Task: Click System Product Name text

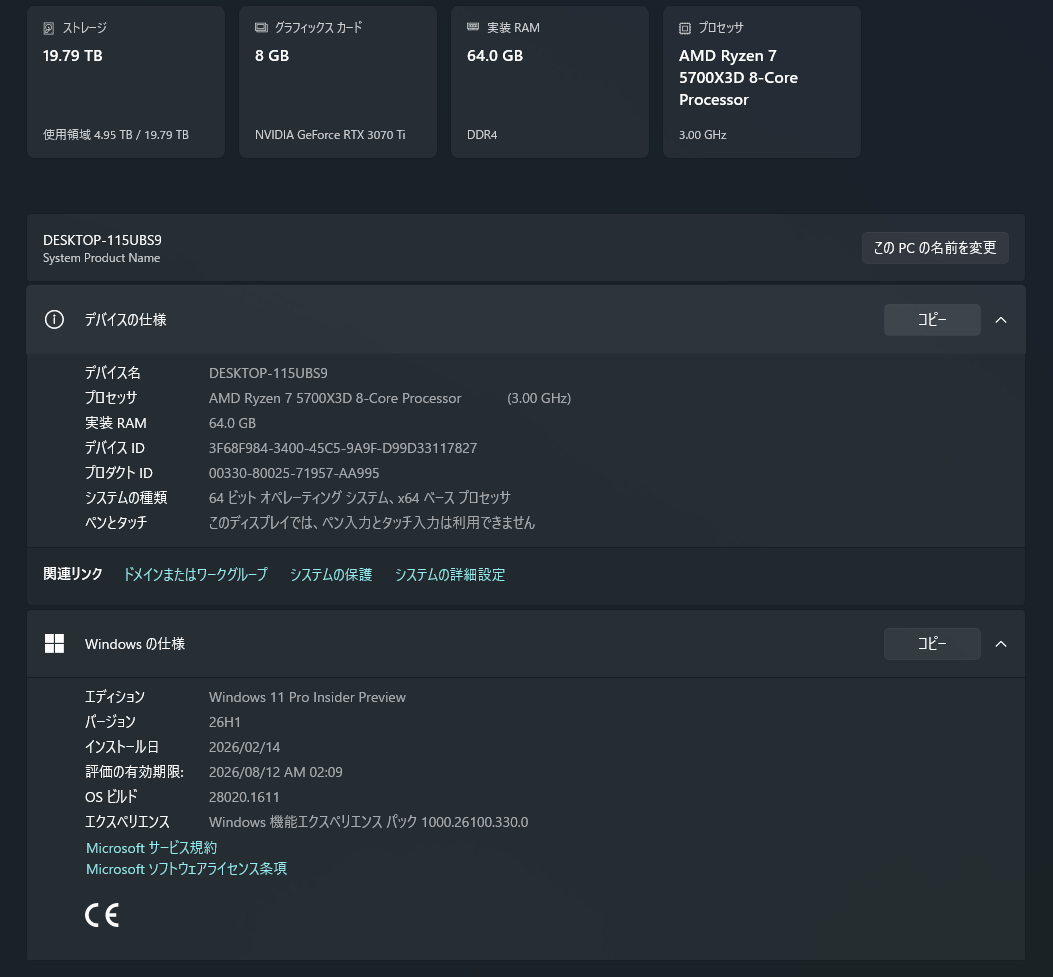Action: (x=101, y=259)
